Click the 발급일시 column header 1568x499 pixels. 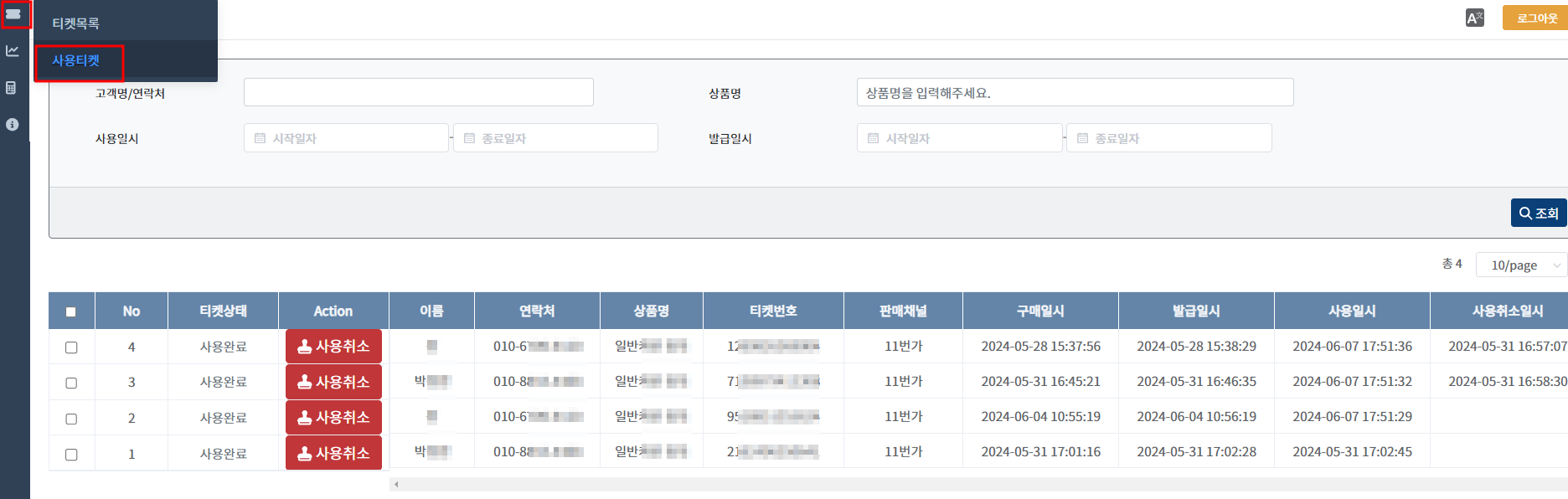click(1196, 311)
